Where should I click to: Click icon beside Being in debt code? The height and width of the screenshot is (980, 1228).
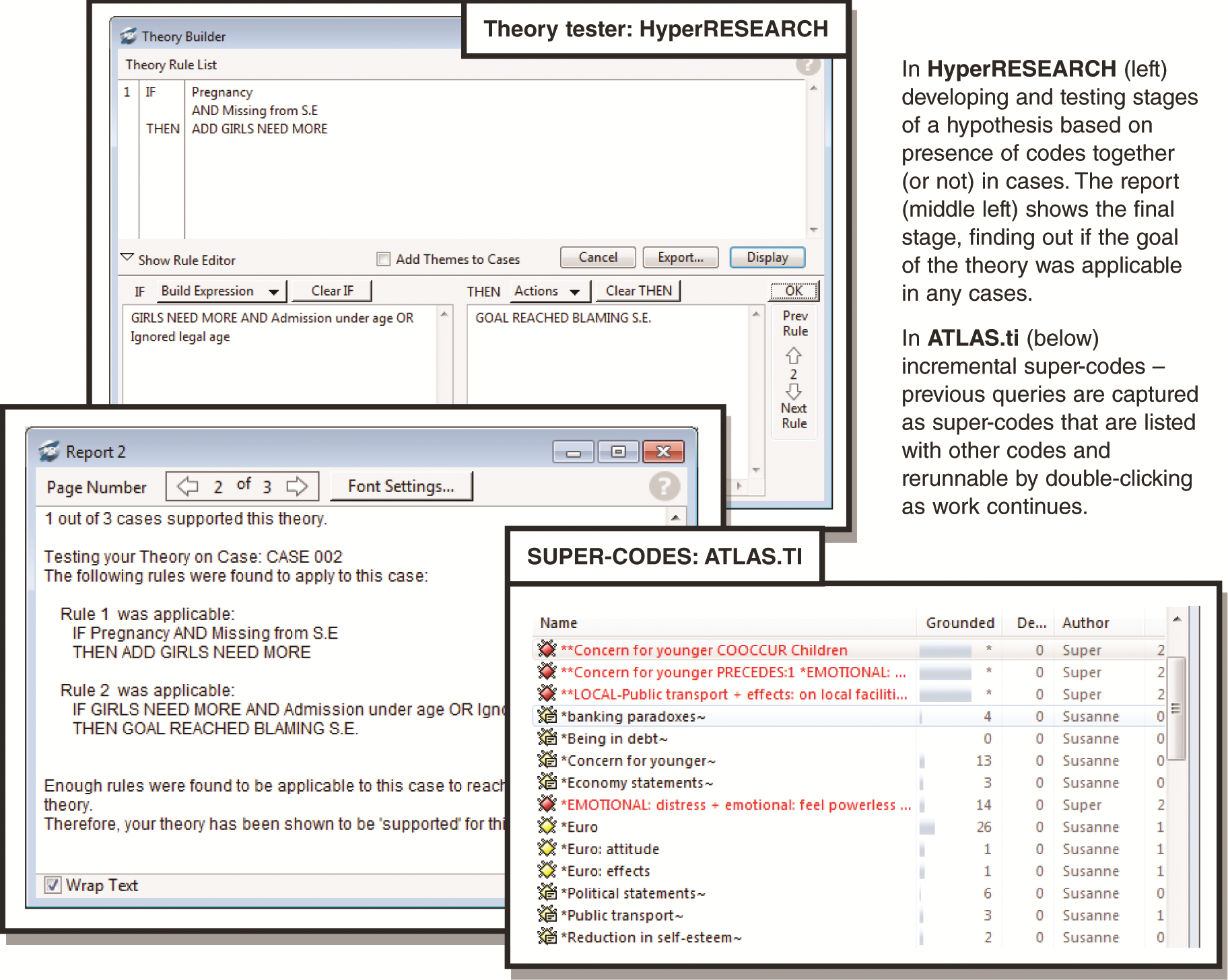coord(547,738)
